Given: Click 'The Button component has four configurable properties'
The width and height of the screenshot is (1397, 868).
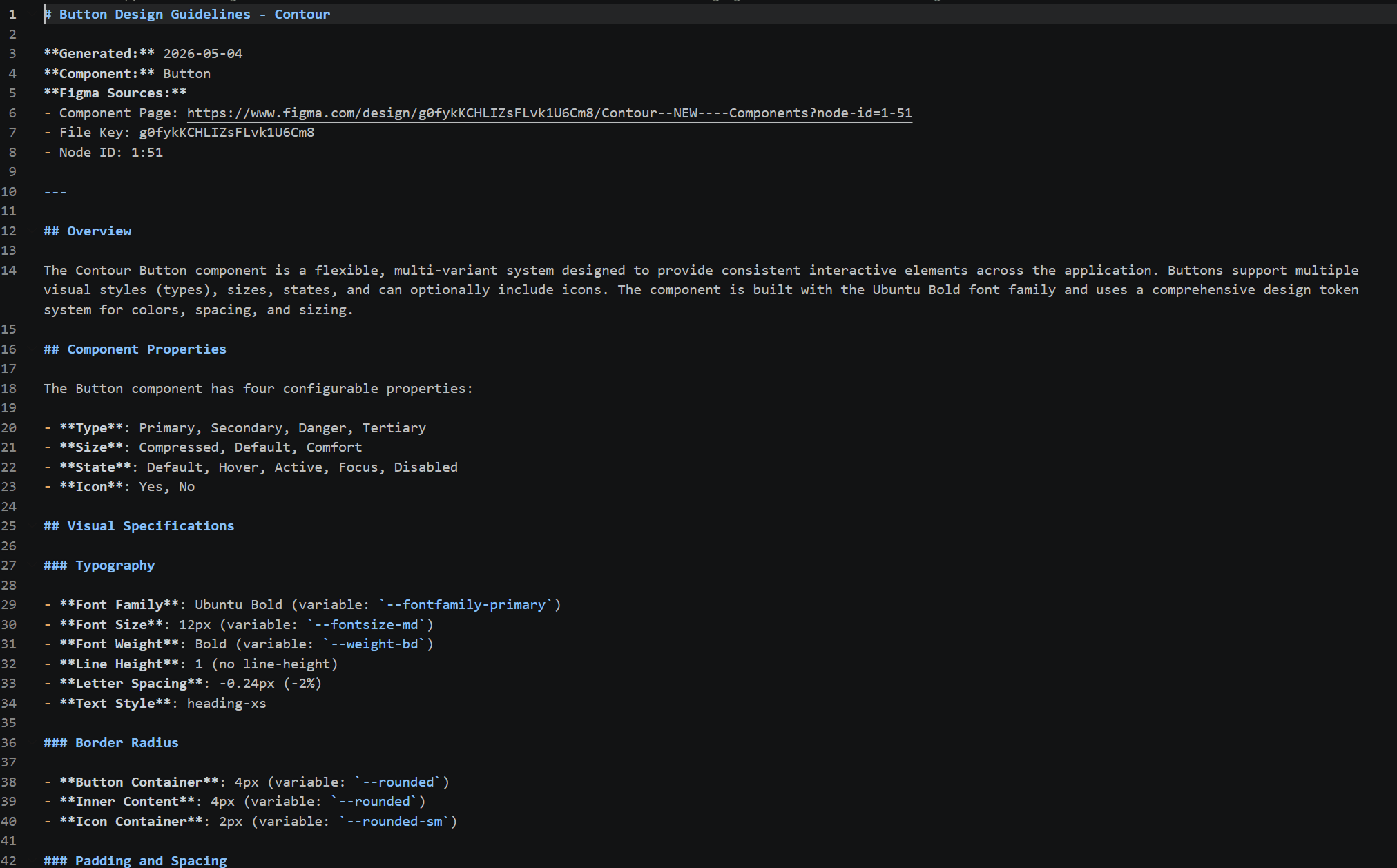Looking at the screenshot, I should tap(258, 389).
